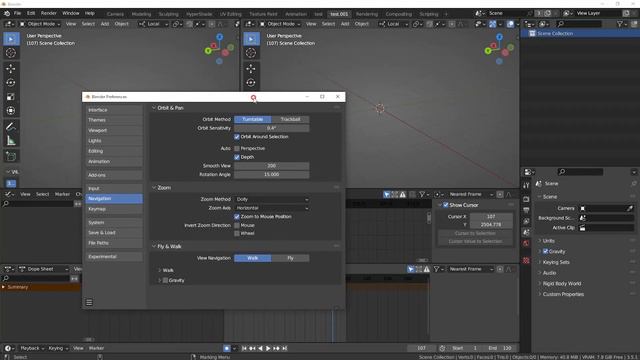Enable Invert Zoom Direction Mouse checkbox
This screenshot has width=640, height=360.
237,225
